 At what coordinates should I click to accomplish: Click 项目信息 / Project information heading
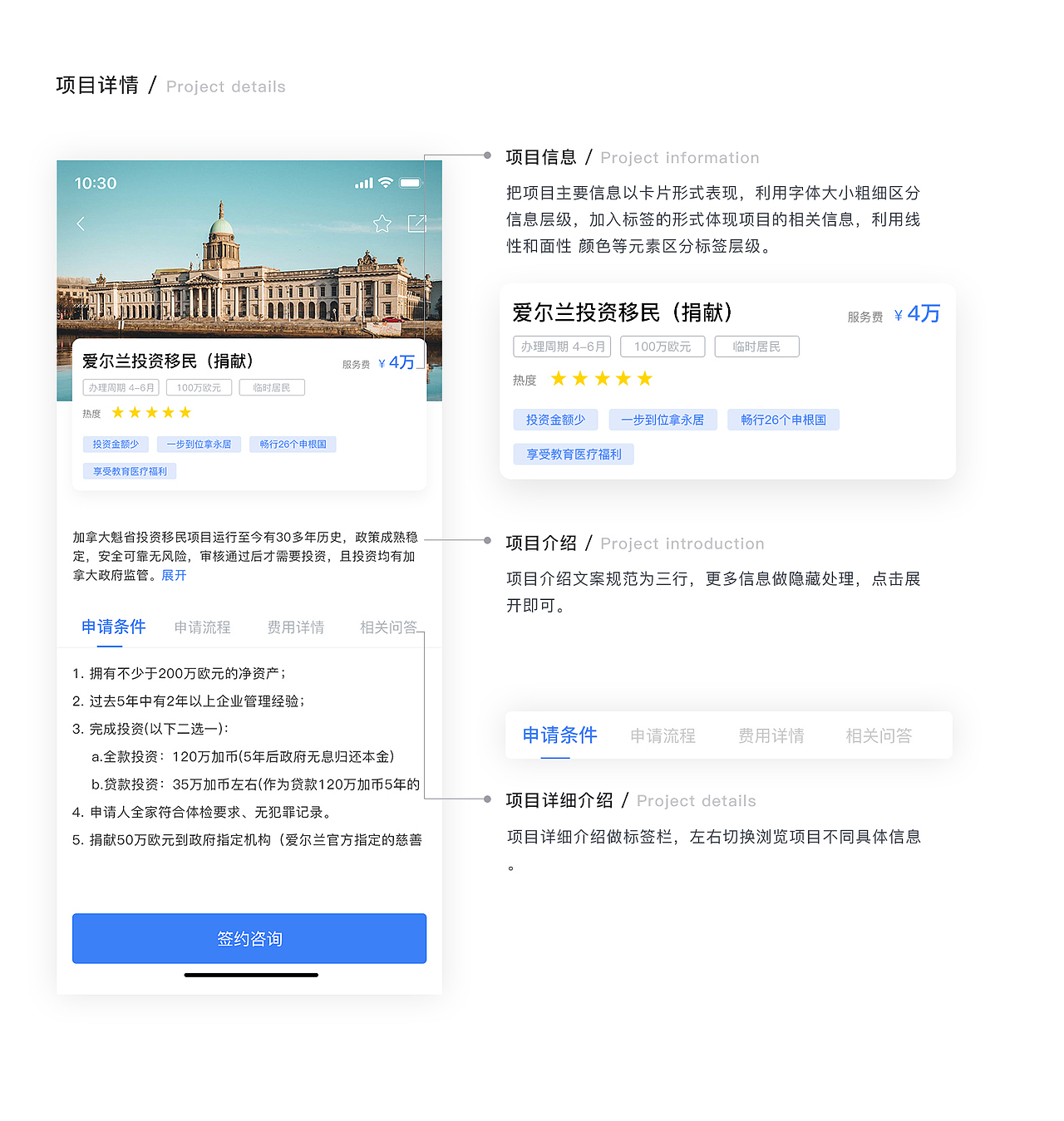point(633,157)
